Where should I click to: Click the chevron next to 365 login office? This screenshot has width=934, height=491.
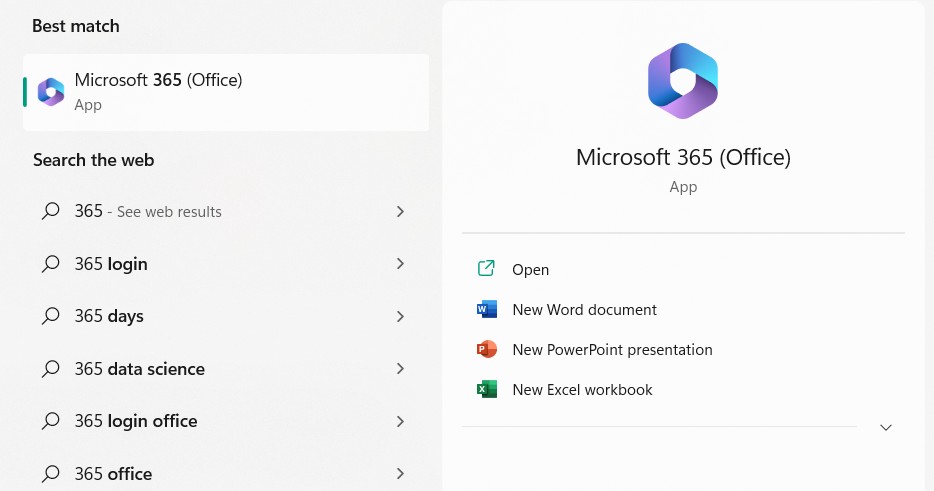[x=400, y=421]
